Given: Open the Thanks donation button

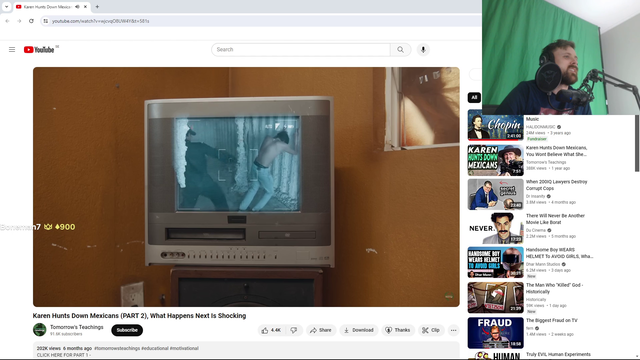Looking at the screenshot, I should click(x=398, y=330).
